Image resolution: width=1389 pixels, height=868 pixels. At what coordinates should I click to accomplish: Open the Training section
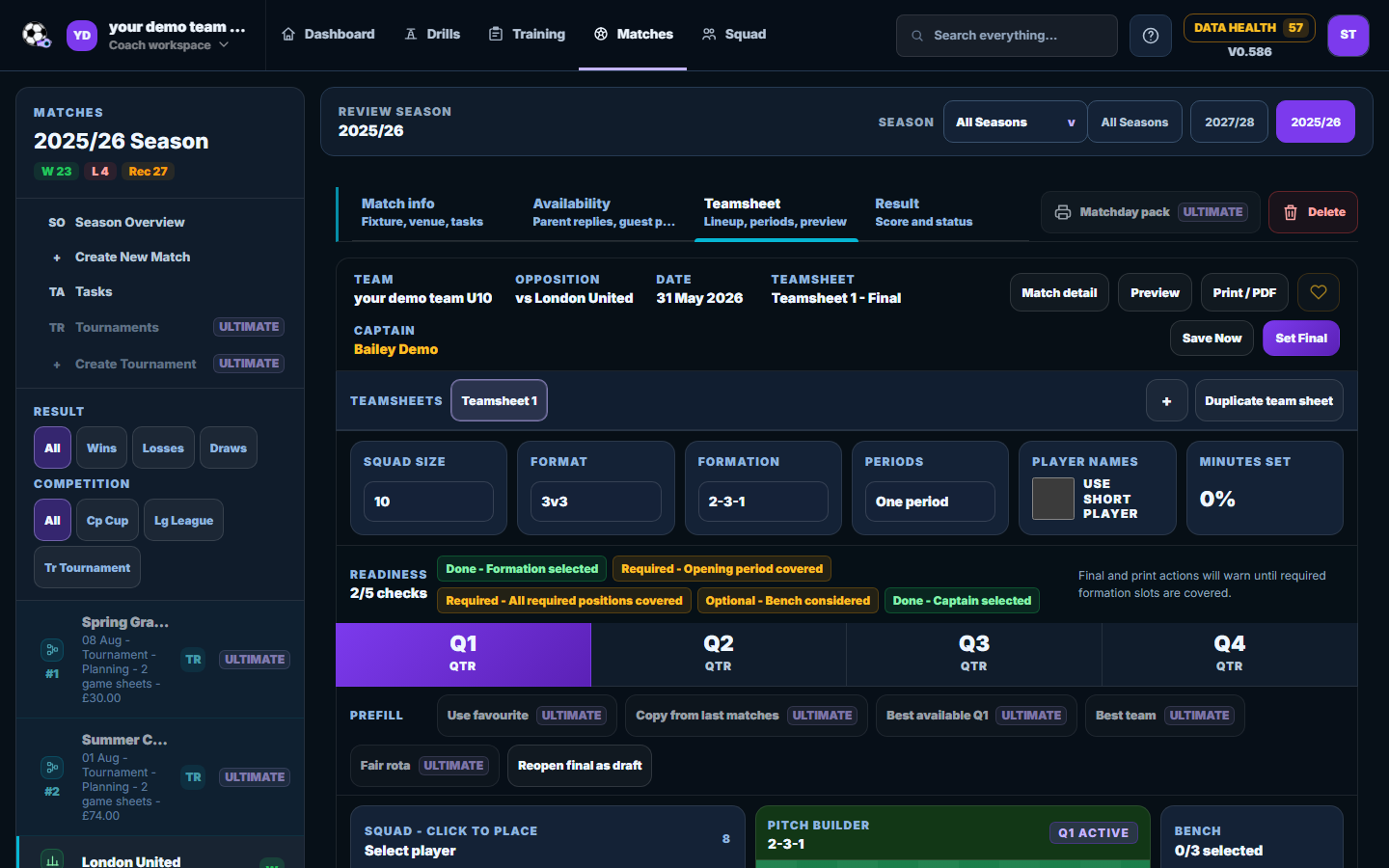pos(527,34)
